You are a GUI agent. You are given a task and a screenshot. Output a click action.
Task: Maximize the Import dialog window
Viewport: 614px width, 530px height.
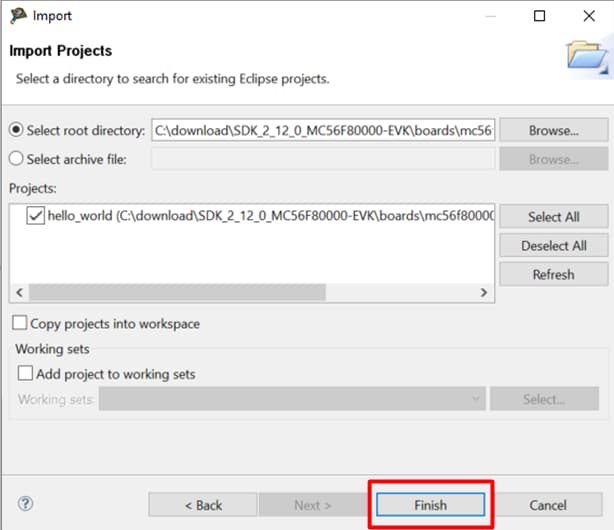coord(539,16)
